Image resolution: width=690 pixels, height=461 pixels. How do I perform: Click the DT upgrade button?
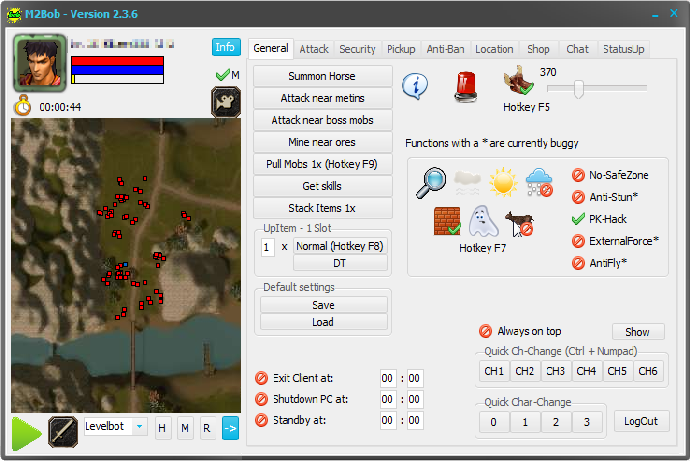(x=340, y=263)
